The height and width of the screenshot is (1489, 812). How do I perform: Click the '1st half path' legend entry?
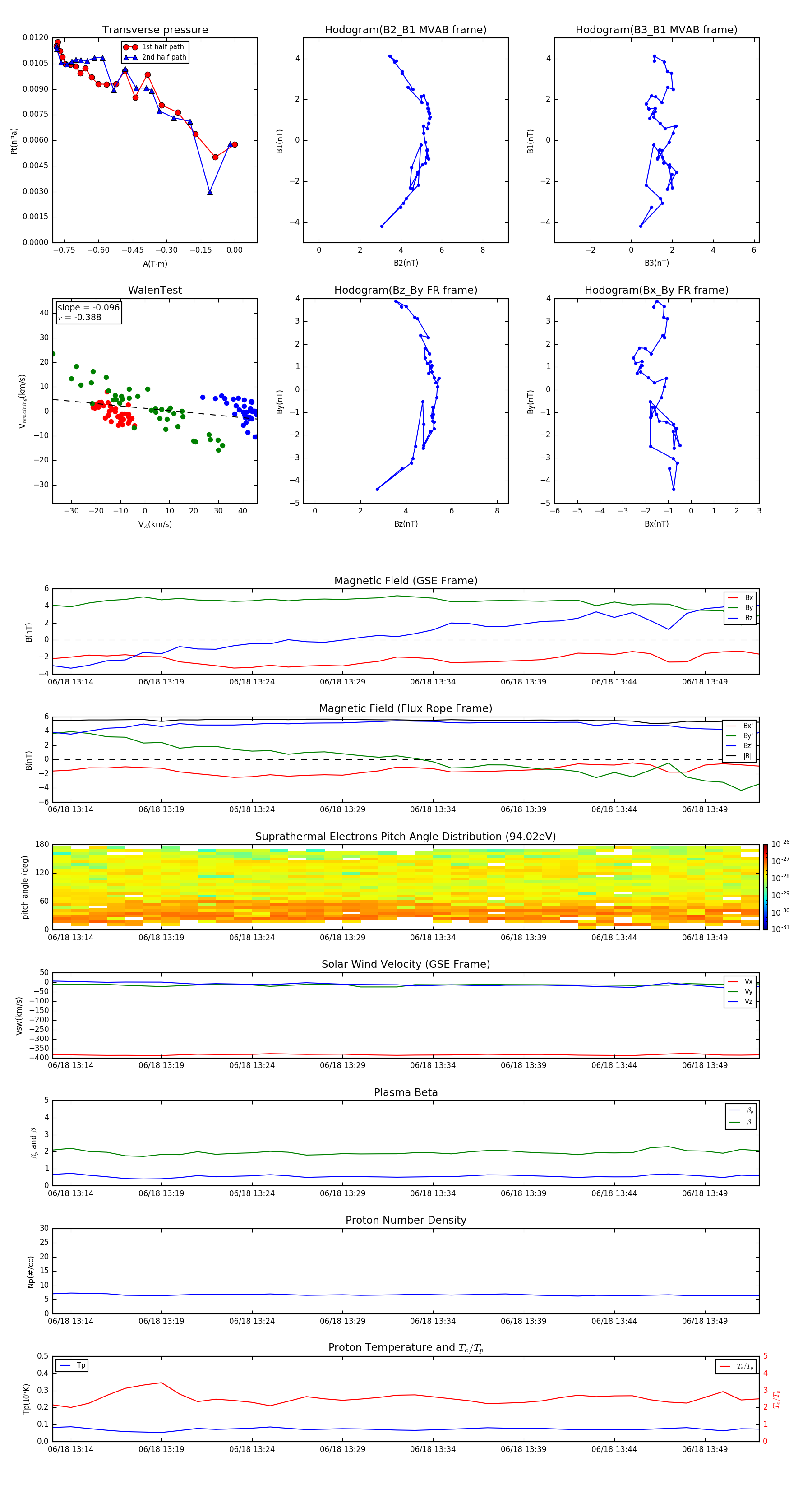click(x=154, y=47)
